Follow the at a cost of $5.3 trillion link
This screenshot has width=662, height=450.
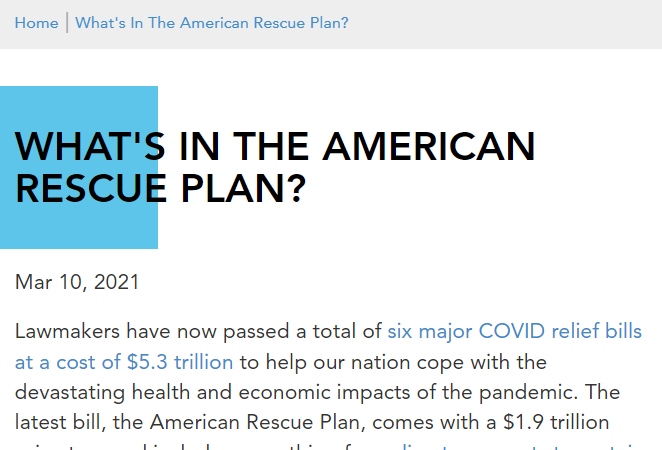tap(124, 362)
